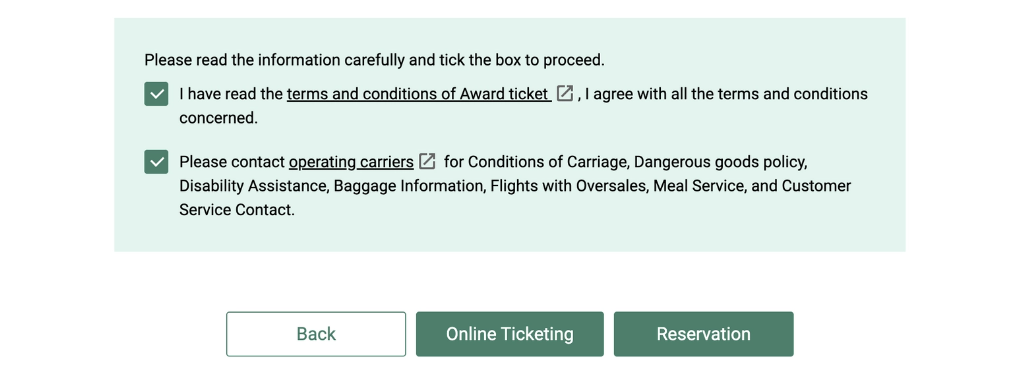1026x381 pixels.
Task: Open external-link icon beside Award ticket terms
Action: coord(565,94)
